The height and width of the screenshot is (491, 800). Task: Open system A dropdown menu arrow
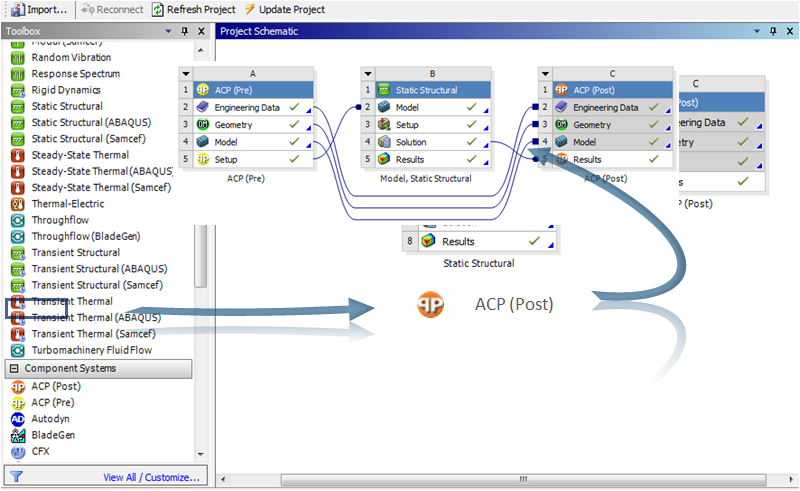tap(186, 73)
